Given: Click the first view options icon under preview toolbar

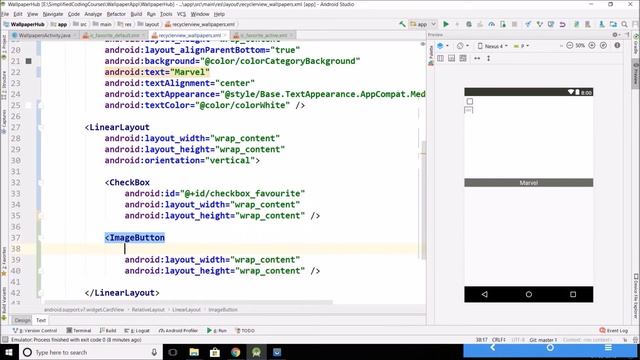Looking at the screenshot, I should pyautogui.click(x=440, y=58).
